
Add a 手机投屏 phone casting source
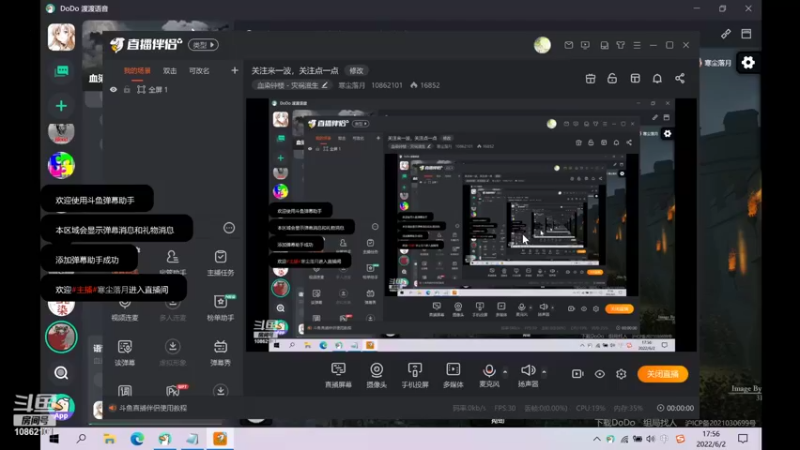pos(415,374)
